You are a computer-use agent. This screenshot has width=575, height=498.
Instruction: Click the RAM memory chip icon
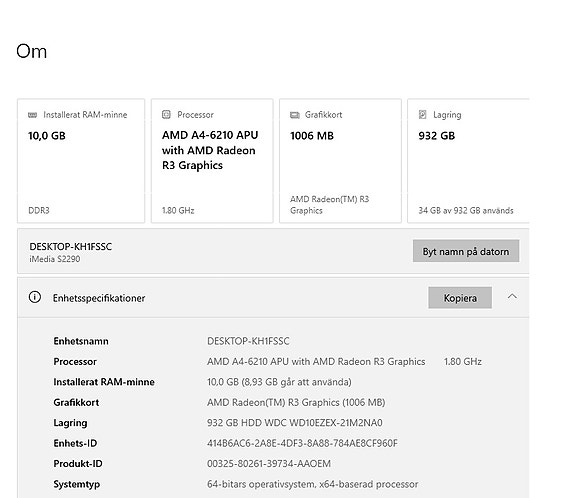(32, 115)
